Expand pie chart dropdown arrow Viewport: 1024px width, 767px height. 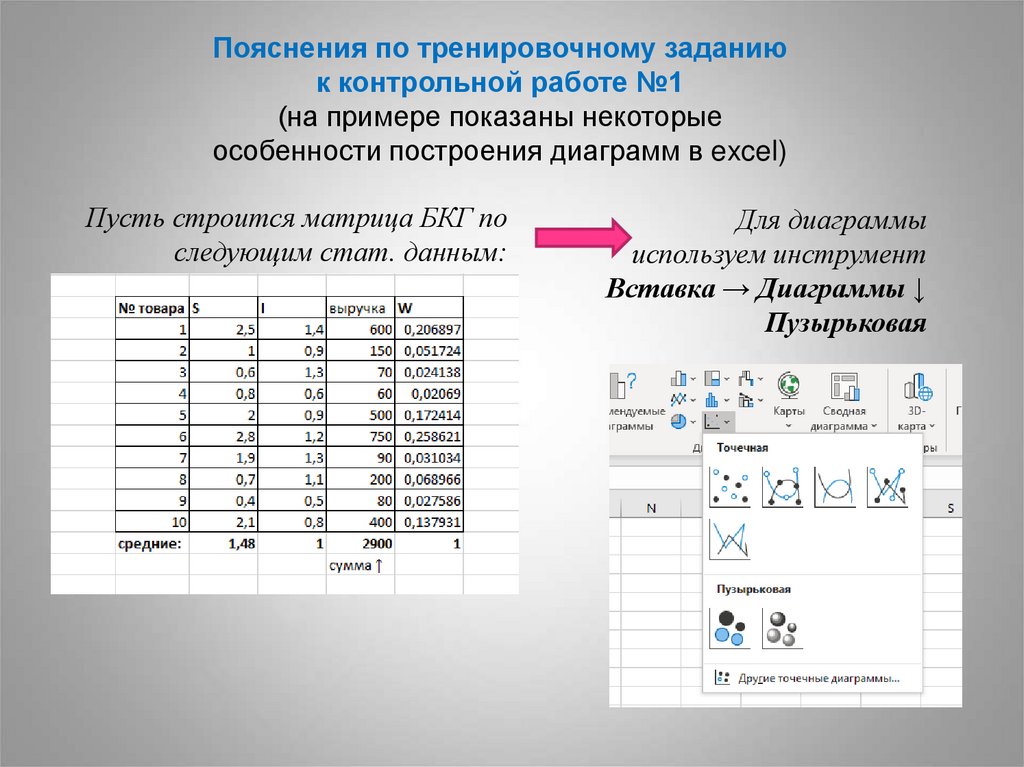(x=692, y=422)
